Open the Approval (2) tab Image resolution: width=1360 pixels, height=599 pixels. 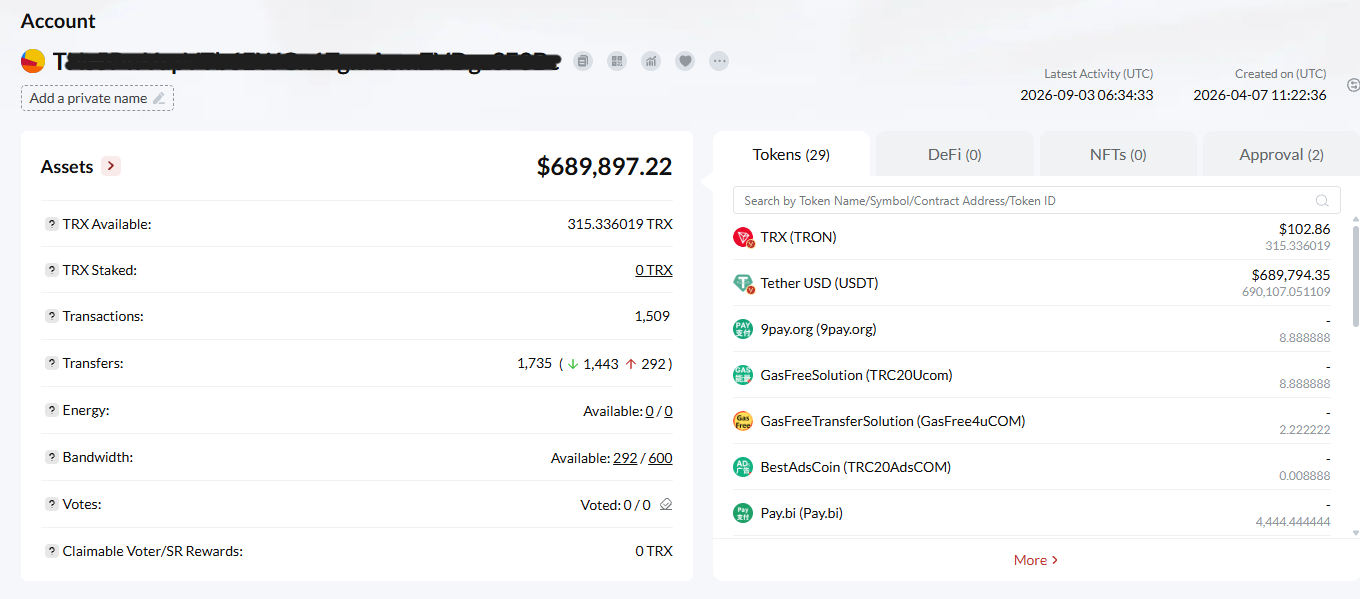[1281, 155]
